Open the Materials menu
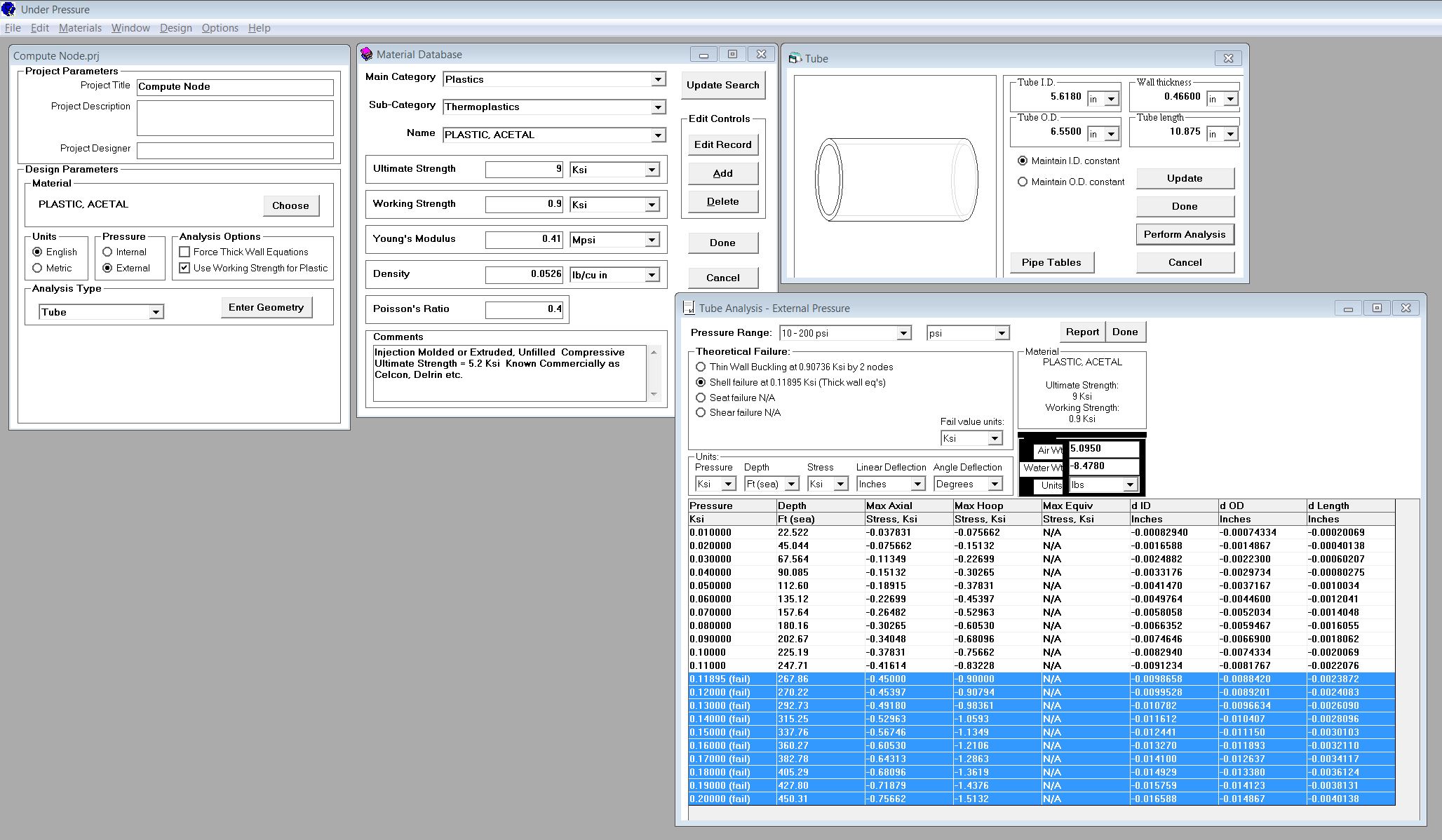The height and width of the screenshot is (840, 1442). (80, 28)
